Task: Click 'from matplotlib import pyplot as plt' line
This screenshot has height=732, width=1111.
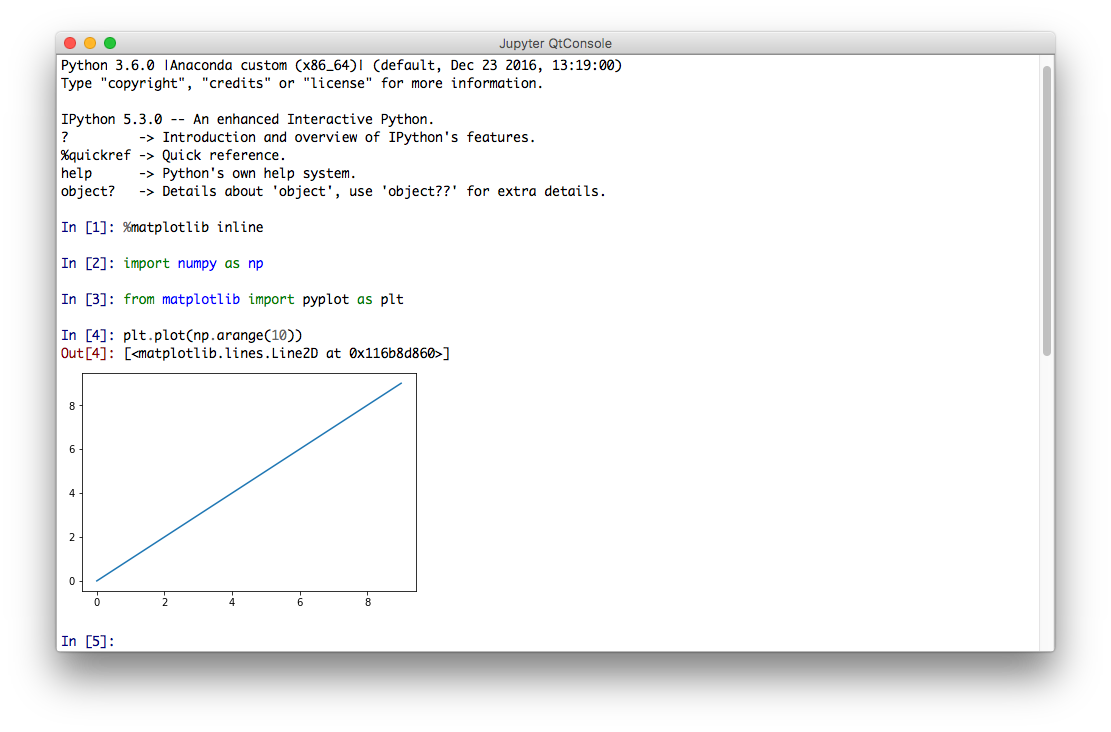Action: pyautogui.click(x=264, y=300)
